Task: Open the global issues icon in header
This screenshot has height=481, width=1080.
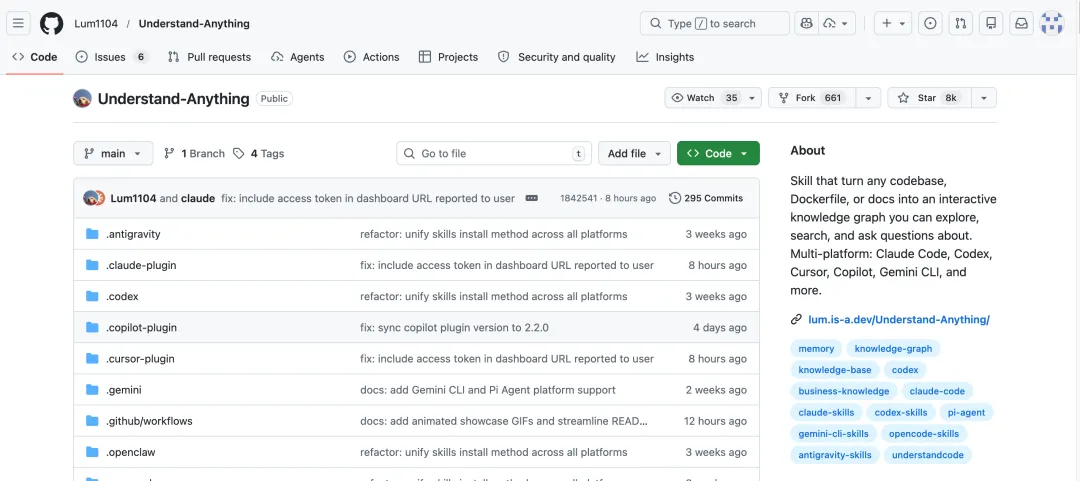Action: (x=930, y=23)
